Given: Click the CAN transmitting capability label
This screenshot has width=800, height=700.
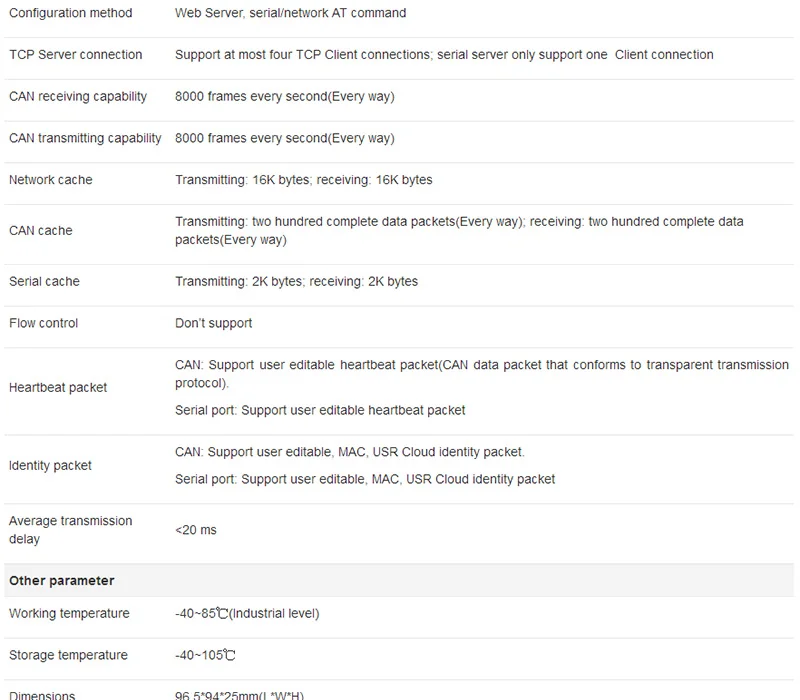Looking at the screenshot, I should (x=85, y=138).
